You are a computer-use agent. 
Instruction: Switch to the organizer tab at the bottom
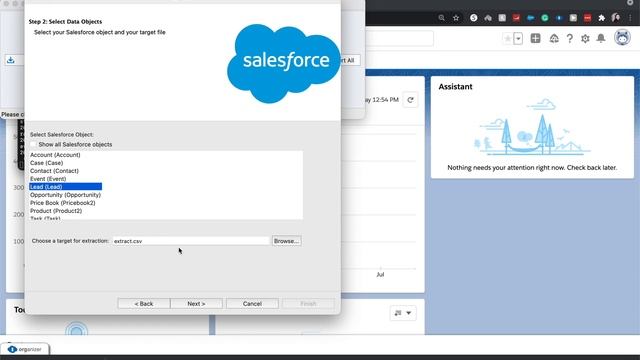pos(25,349)
